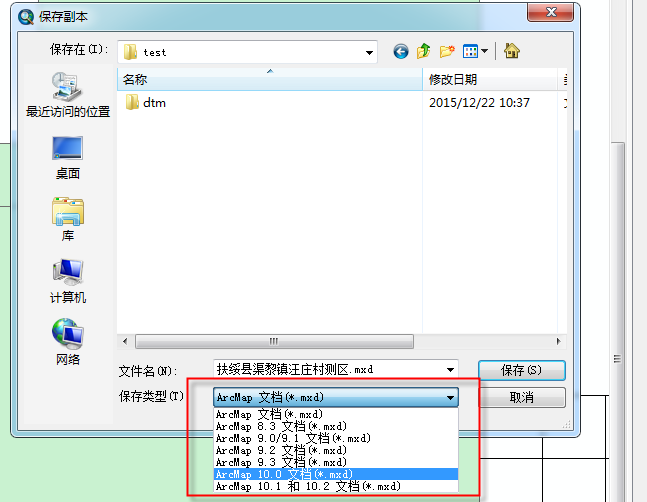
Task: Click vertical scrollbar in background window
Action: tap(617, 322)
